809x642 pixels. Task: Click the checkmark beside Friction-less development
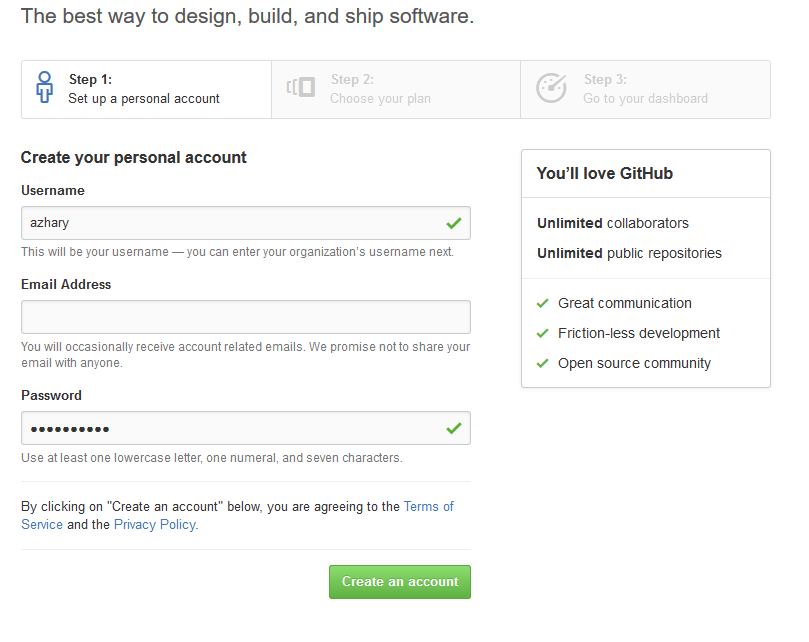coord(542,333)
